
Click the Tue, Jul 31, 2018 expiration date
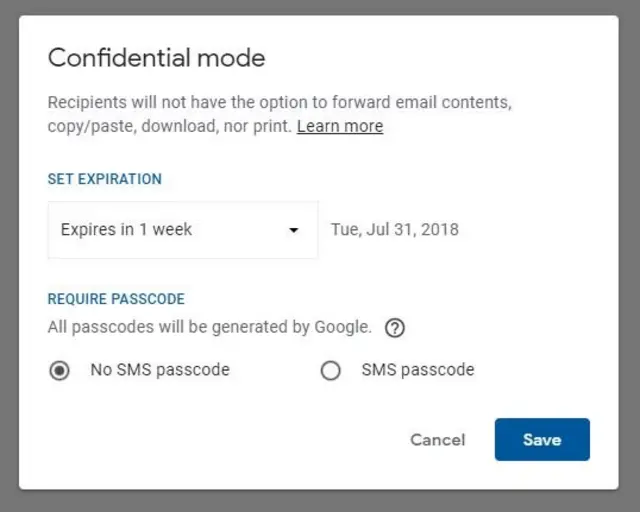point(395,230)
